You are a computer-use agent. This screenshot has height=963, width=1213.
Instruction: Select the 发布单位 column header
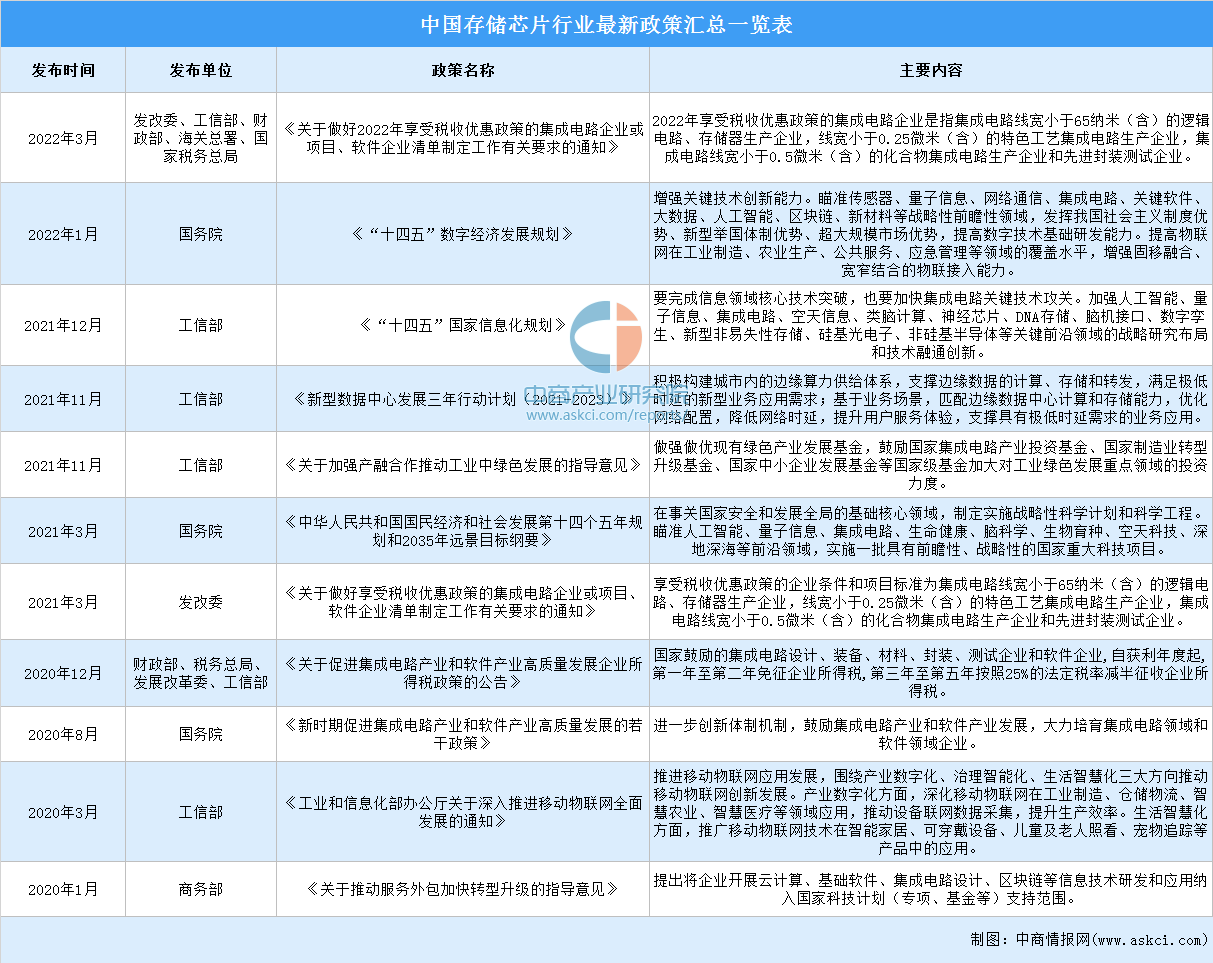[x=200, y=70]
